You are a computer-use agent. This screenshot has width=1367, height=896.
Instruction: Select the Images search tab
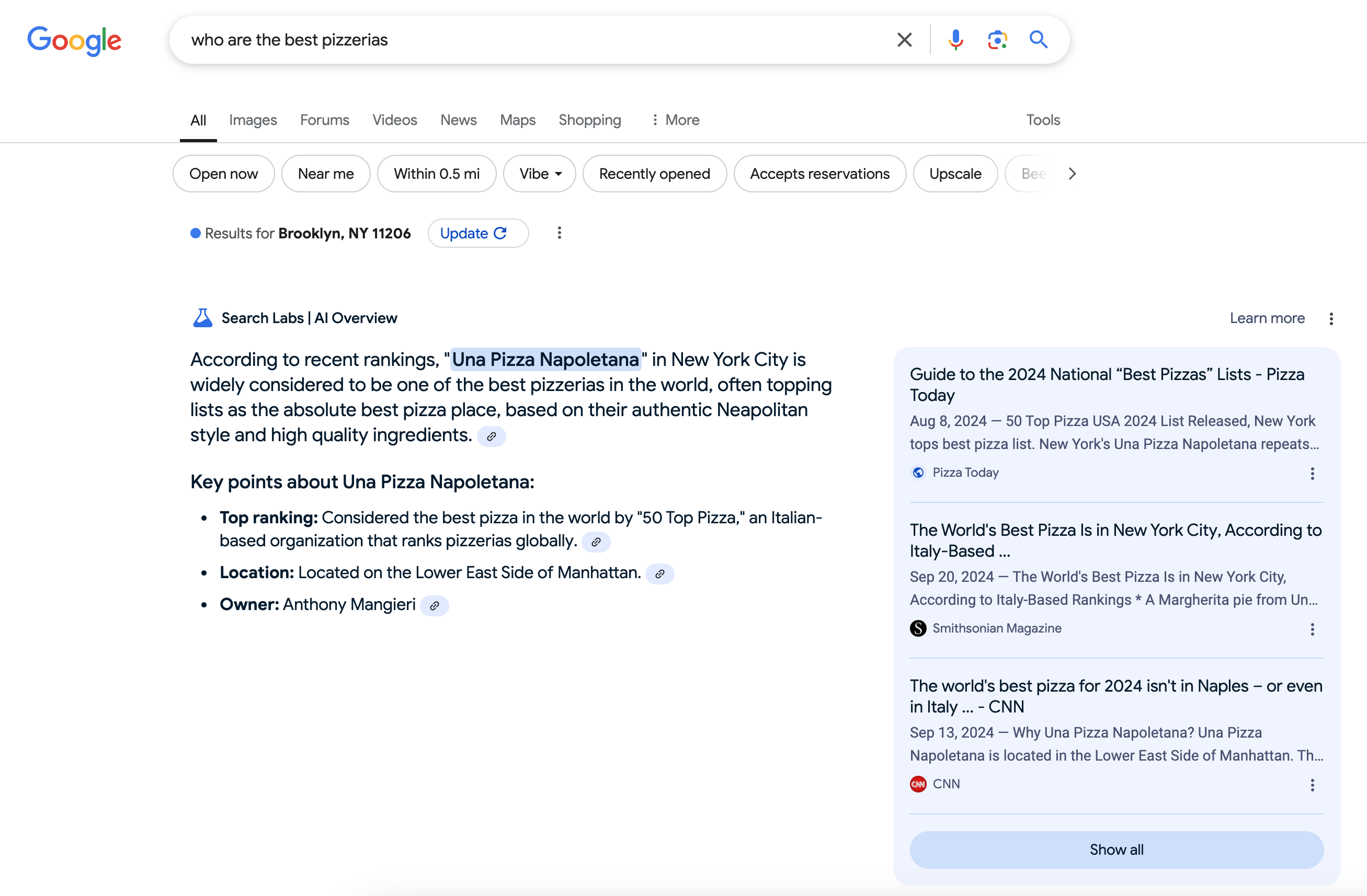(x=253, y=120)
